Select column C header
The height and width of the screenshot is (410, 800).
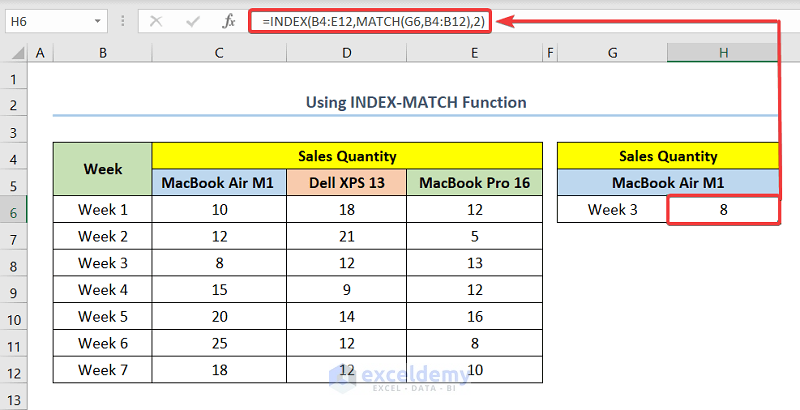pos(219,52)
